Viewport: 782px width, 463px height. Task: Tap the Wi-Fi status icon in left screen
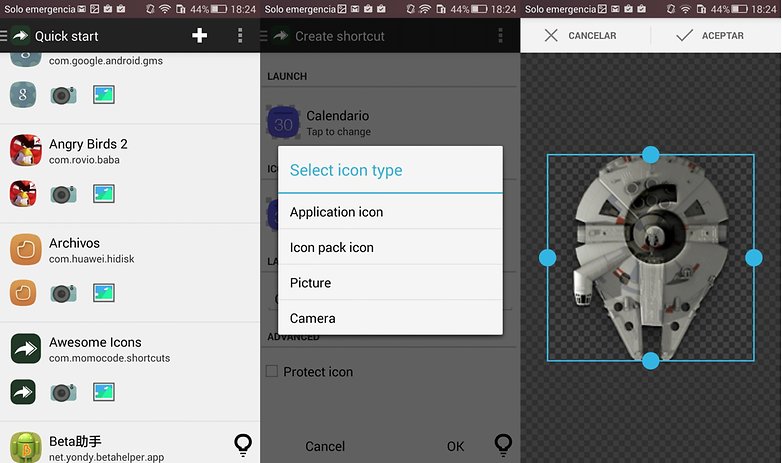(x=165, y=9)
